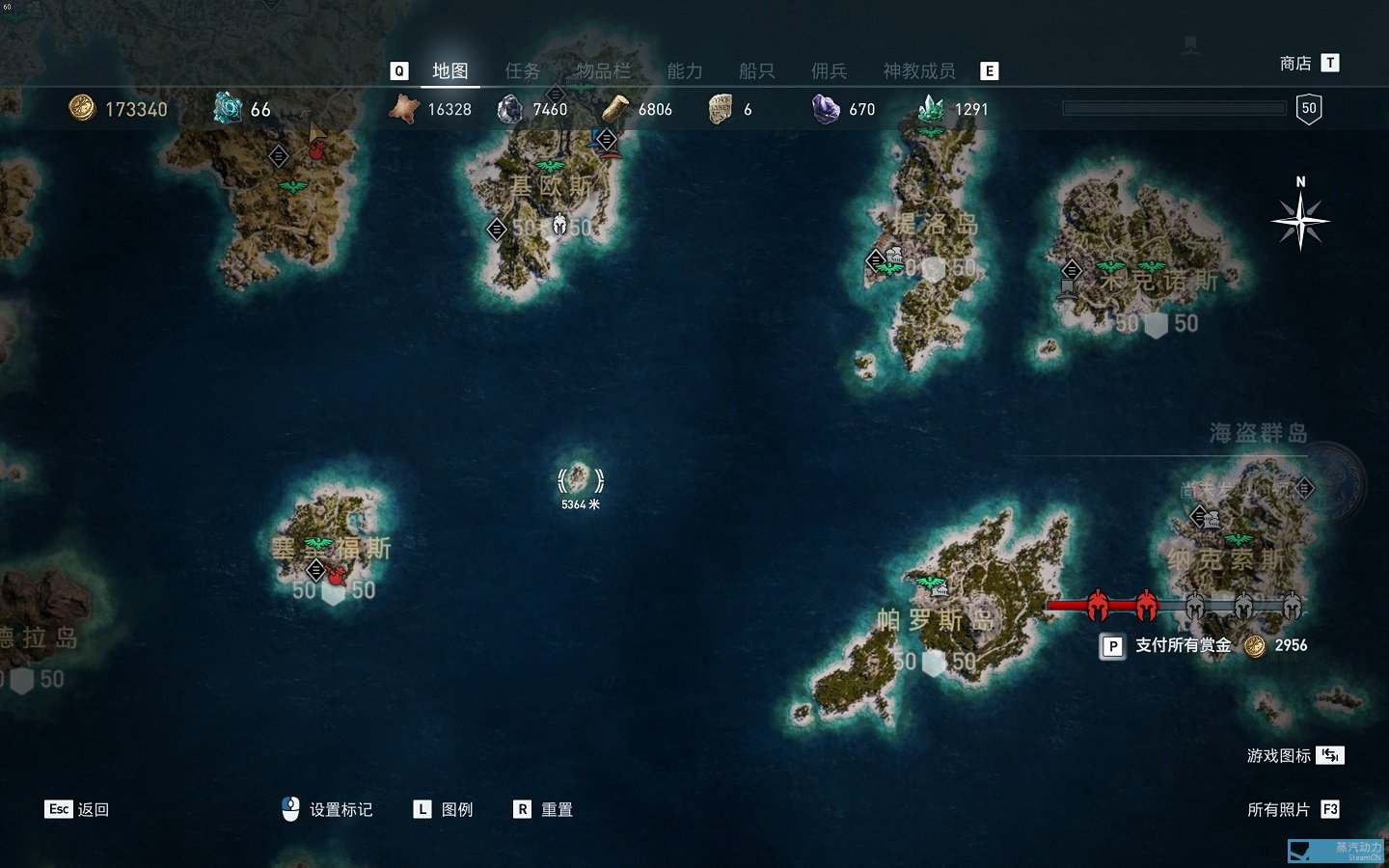Switch to the 物品栏 inventory tab

(604, 71)
